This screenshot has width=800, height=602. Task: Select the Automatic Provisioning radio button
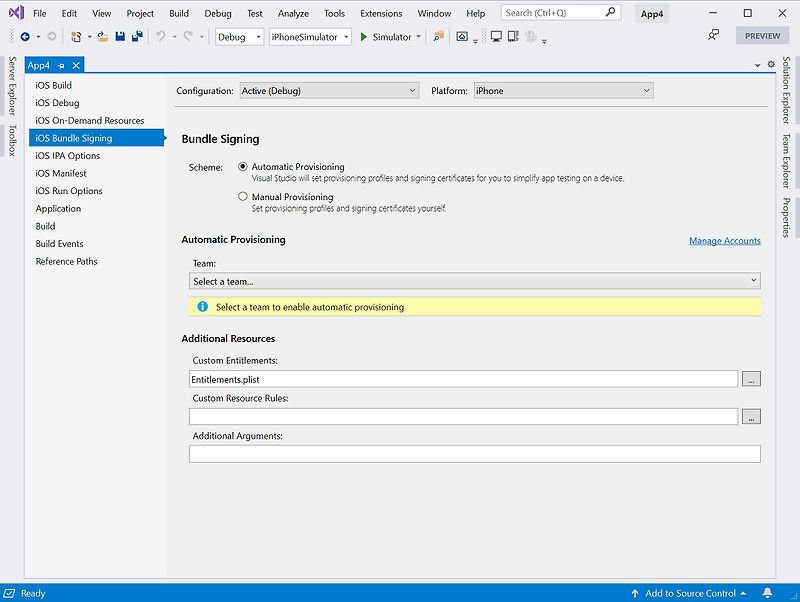pyautogui.click(x=242, y=167)
